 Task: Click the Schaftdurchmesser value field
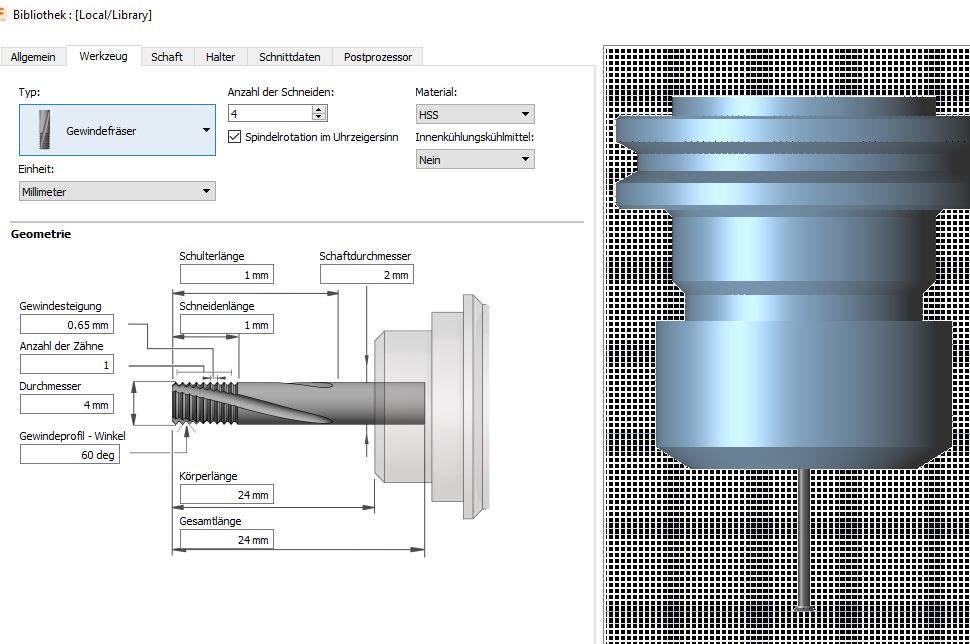point(367,275)
